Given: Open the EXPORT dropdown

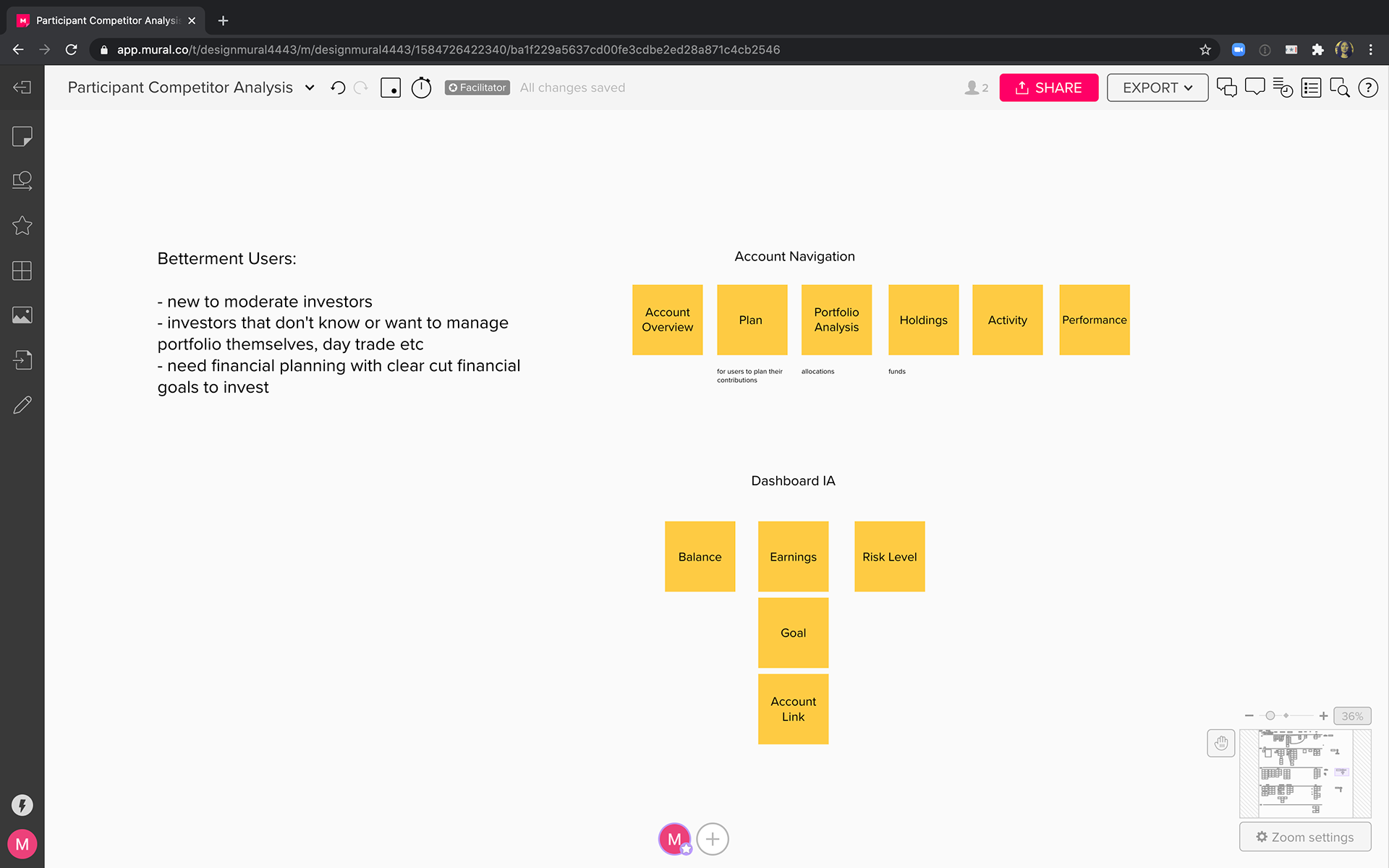Looking at the screenshot, I should click(1157, 88).
